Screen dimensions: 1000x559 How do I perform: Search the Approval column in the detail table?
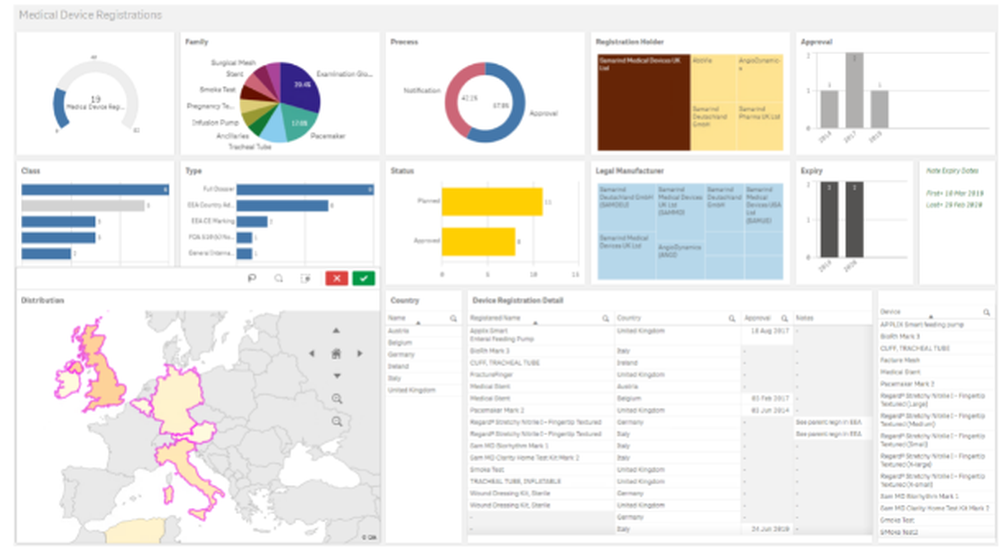coord(784,318)
